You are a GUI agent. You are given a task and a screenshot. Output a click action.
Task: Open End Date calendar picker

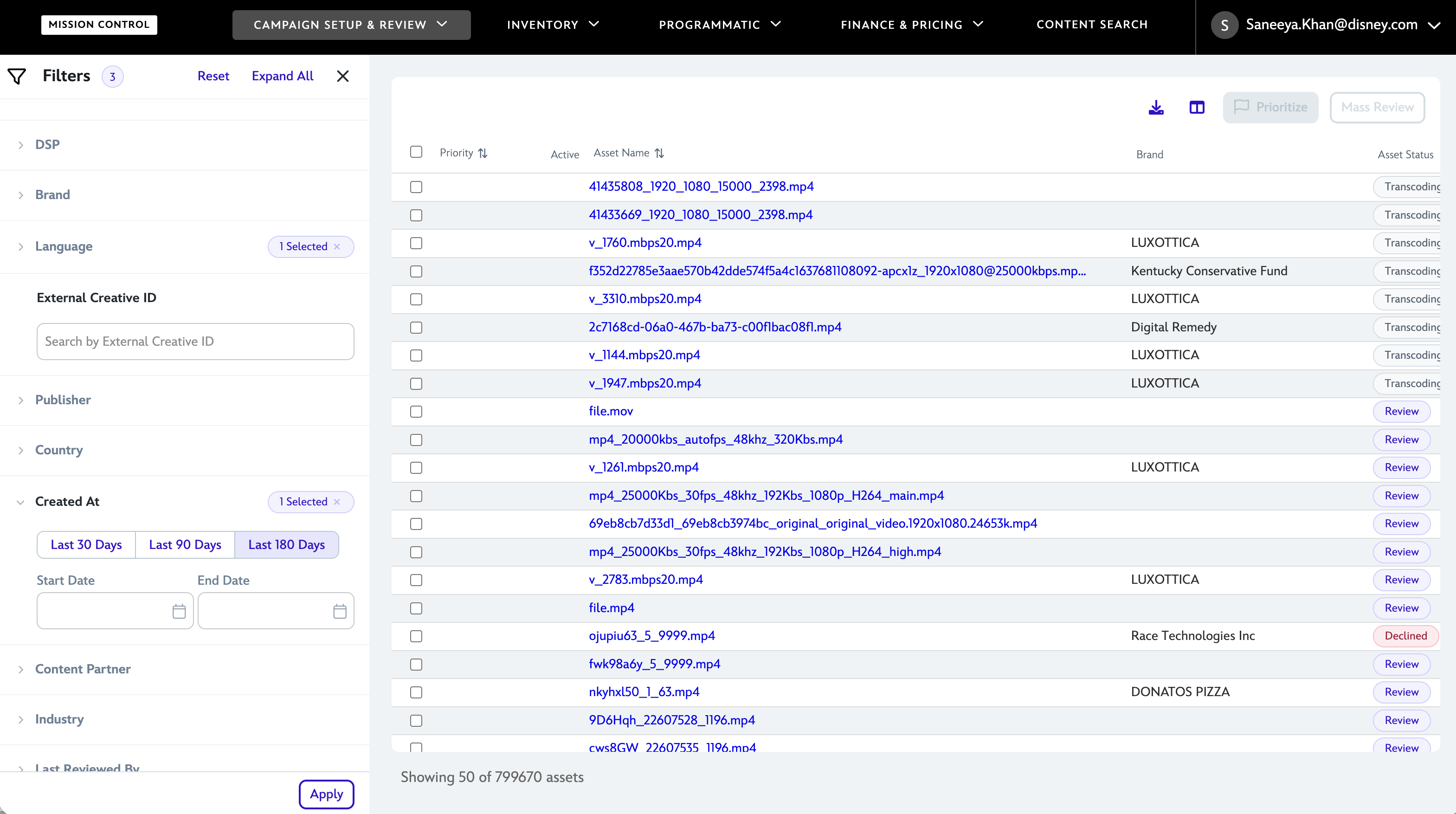pyautogui.click(x=340, y=611)
